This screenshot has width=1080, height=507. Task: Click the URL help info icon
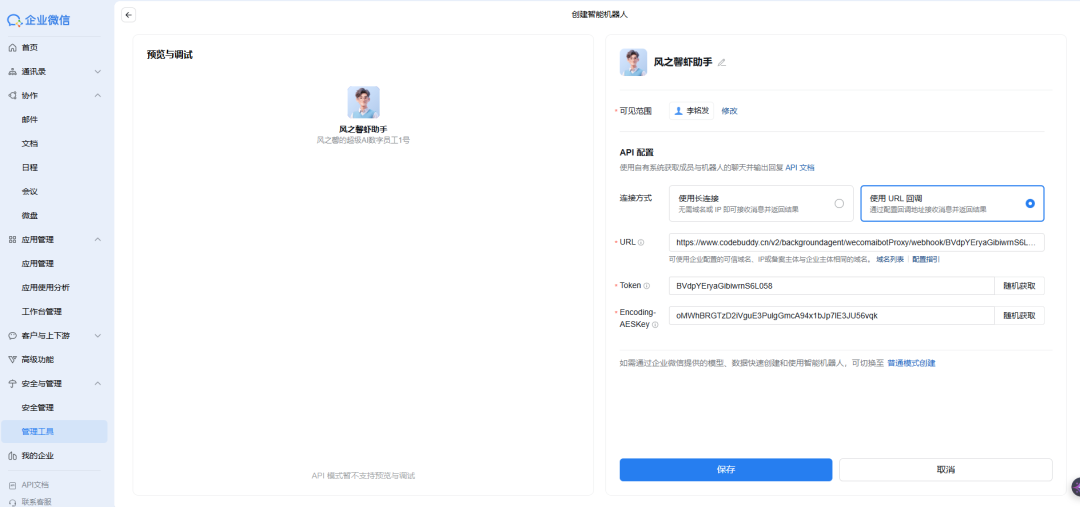[x=641, y=242]
